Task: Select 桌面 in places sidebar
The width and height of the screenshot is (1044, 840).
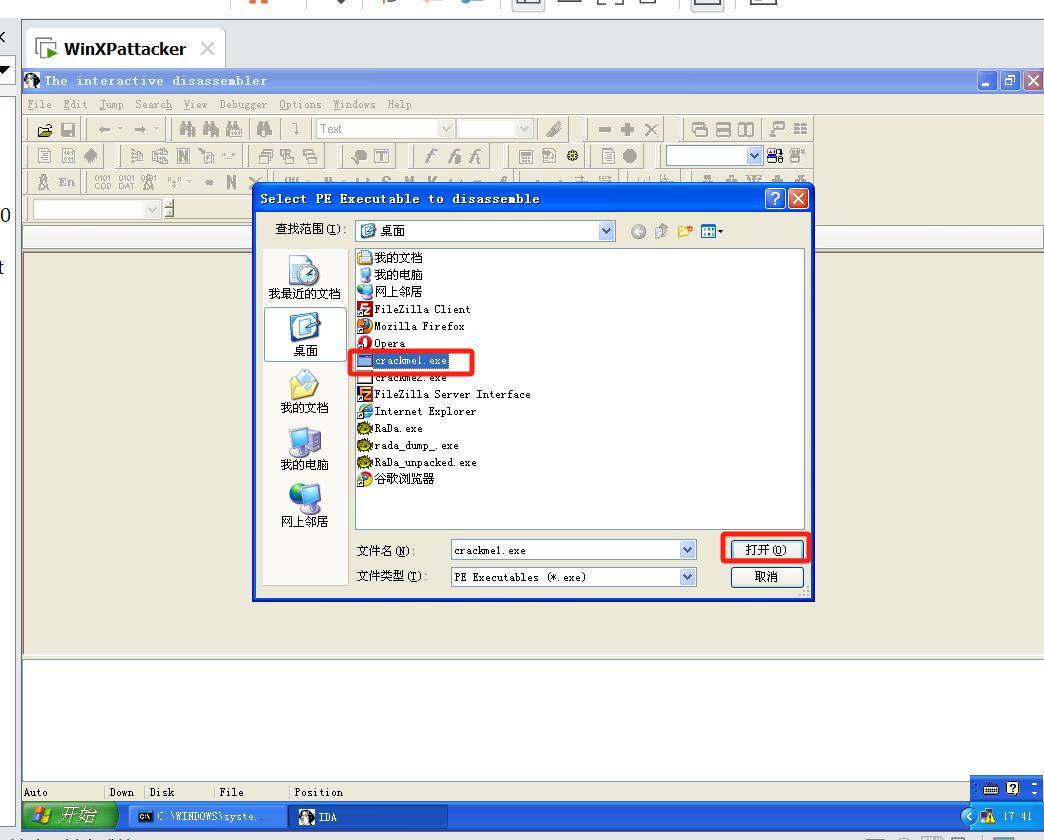Action: coord(306,335)
